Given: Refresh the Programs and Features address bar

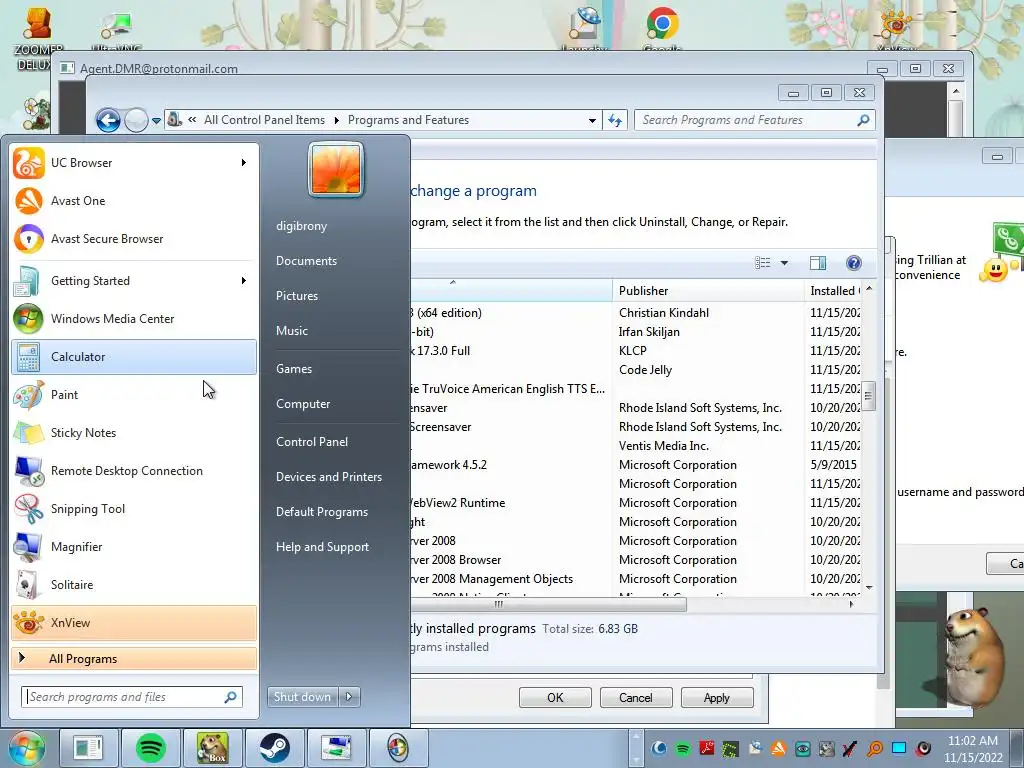Looking at the screenshot, I should [615, 120].
